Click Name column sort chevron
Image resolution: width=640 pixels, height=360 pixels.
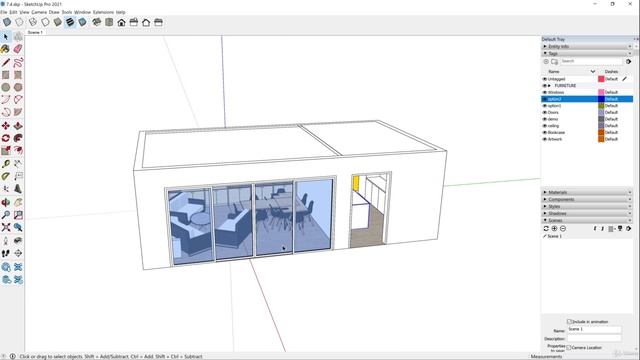click(593, 71)
